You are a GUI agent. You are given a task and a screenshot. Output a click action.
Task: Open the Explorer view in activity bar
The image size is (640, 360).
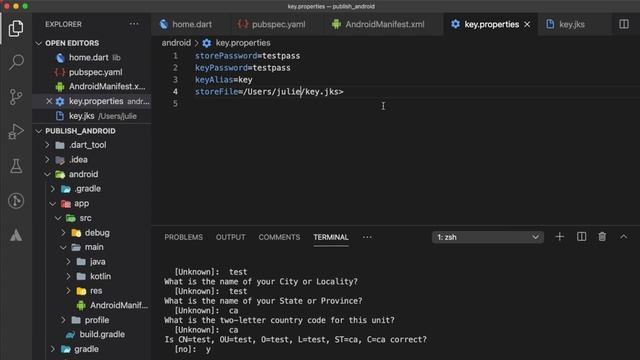pos(16,28)
